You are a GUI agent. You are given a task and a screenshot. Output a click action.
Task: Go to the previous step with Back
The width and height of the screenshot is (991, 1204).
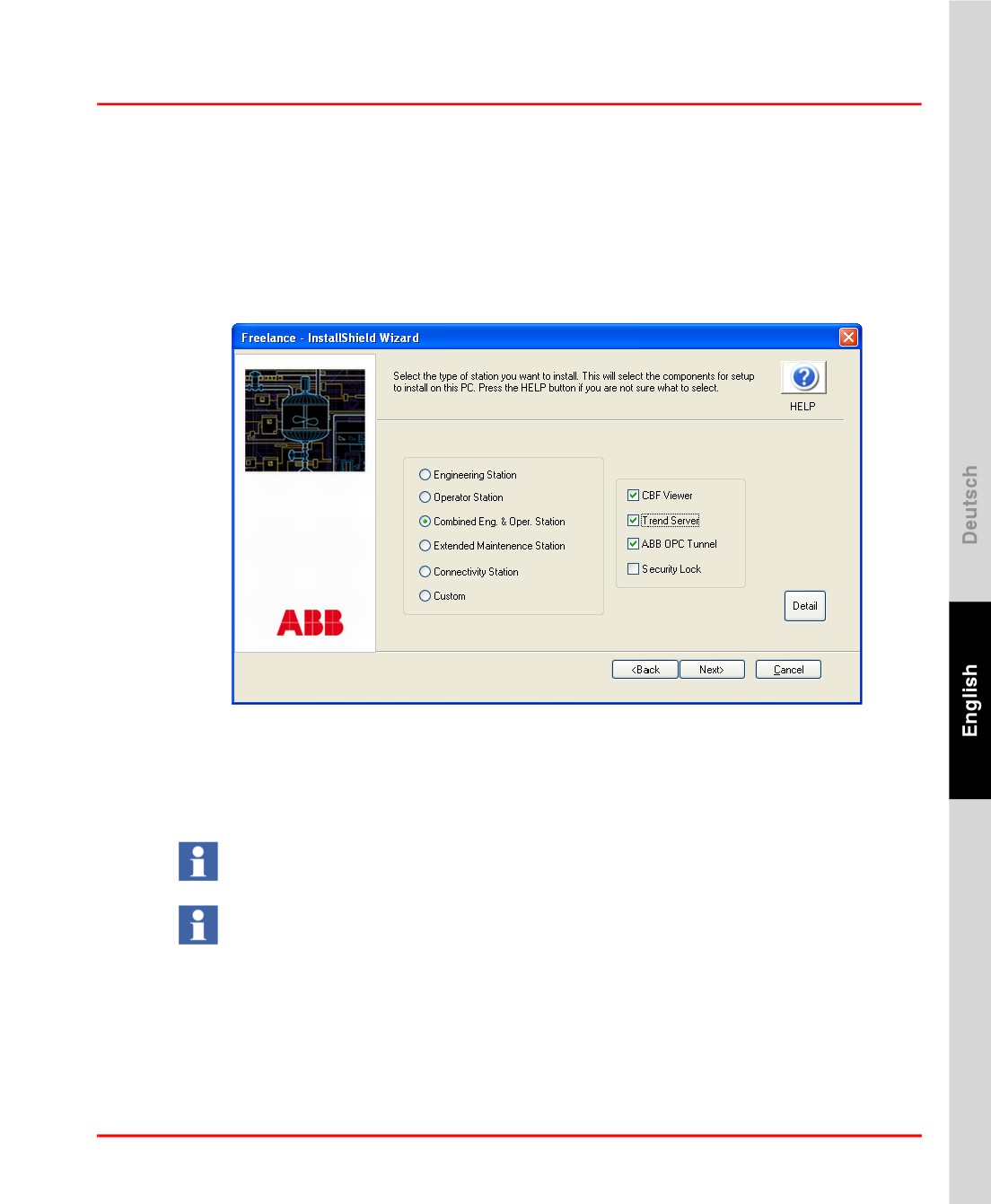click(645, 670)
